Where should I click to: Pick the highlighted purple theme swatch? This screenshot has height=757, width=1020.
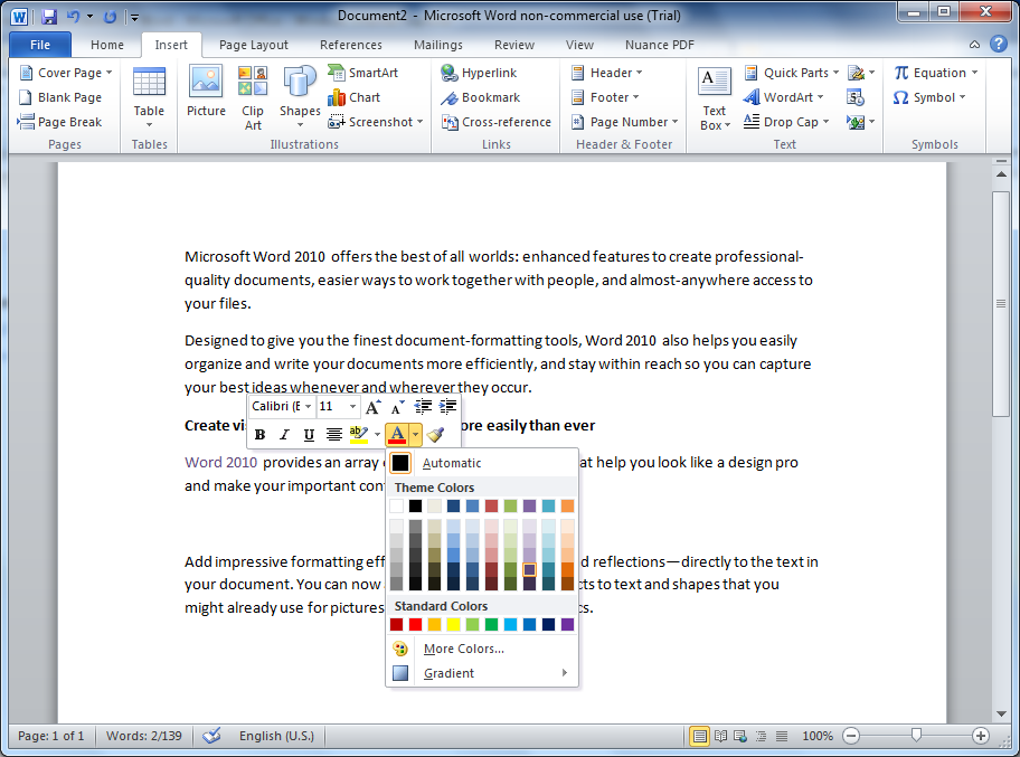click(x=530, y=570)
